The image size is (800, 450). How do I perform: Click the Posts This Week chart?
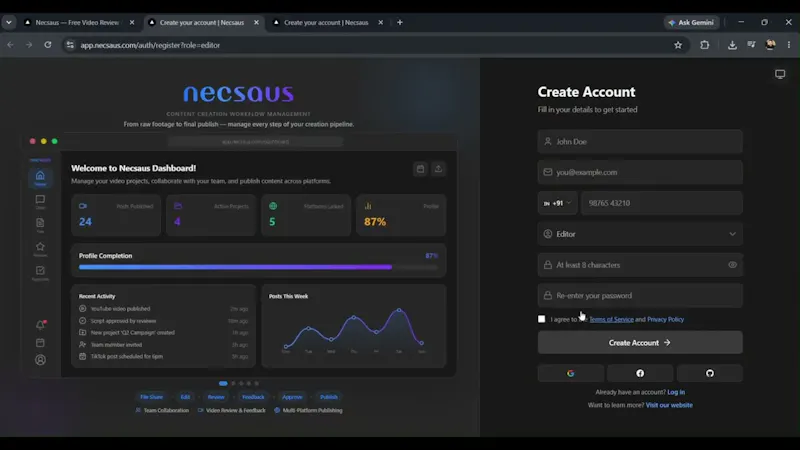tap(354, 326)
